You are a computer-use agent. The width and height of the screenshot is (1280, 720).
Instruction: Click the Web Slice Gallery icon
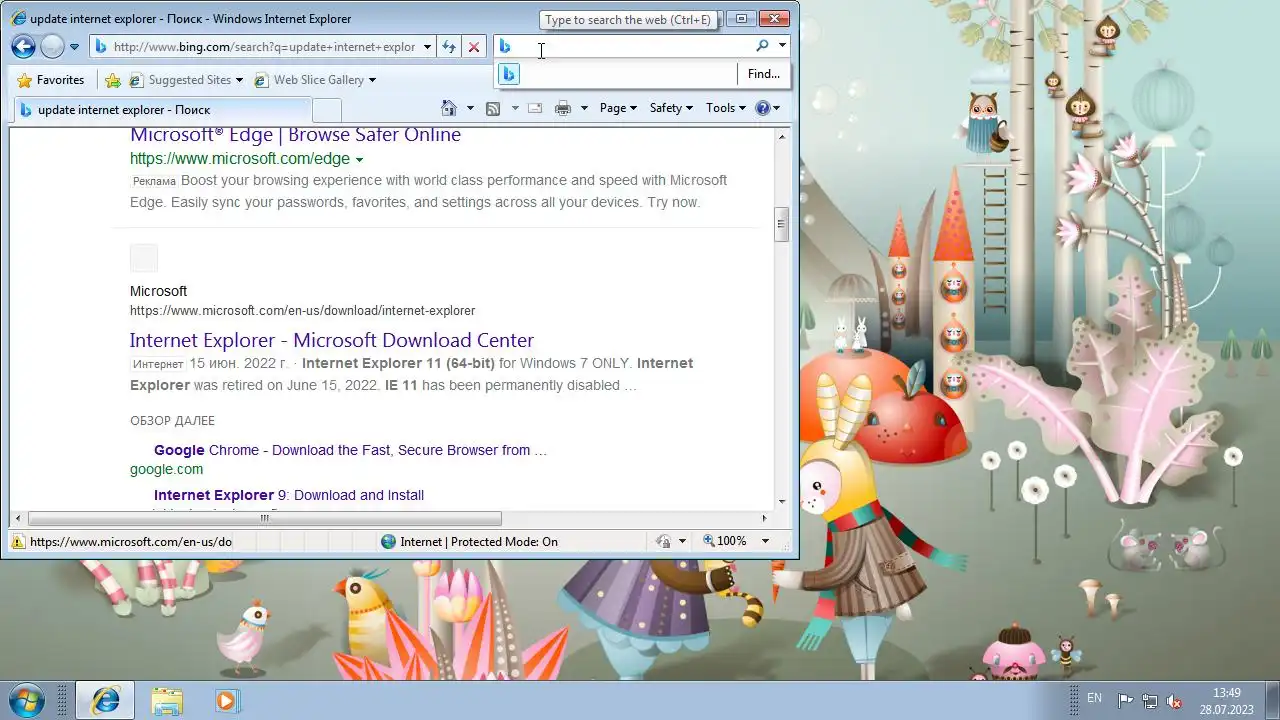click(x=261, y=80)
